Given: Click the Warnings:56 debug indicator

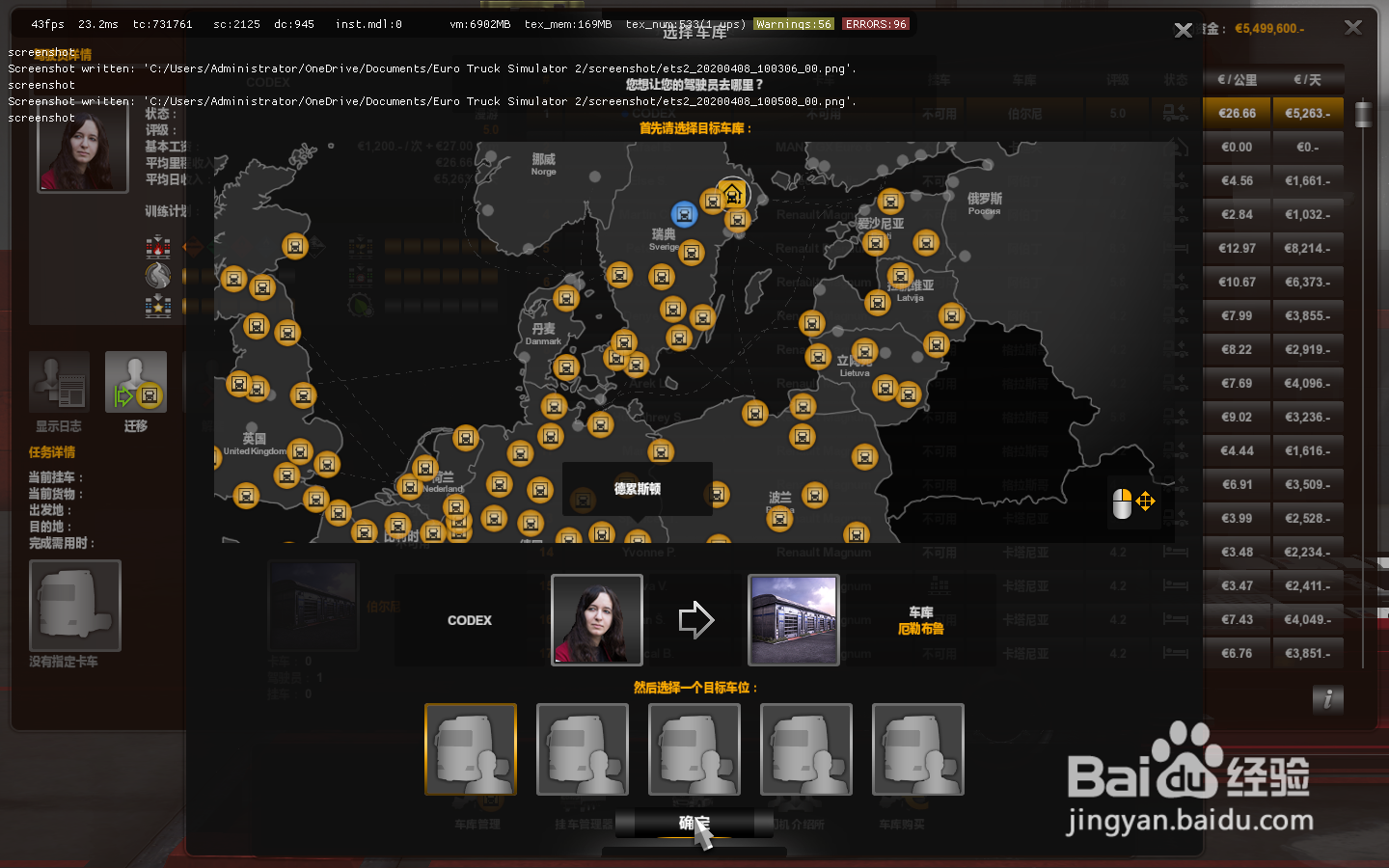Looking at the screenshot, I should tap(794, 24).
